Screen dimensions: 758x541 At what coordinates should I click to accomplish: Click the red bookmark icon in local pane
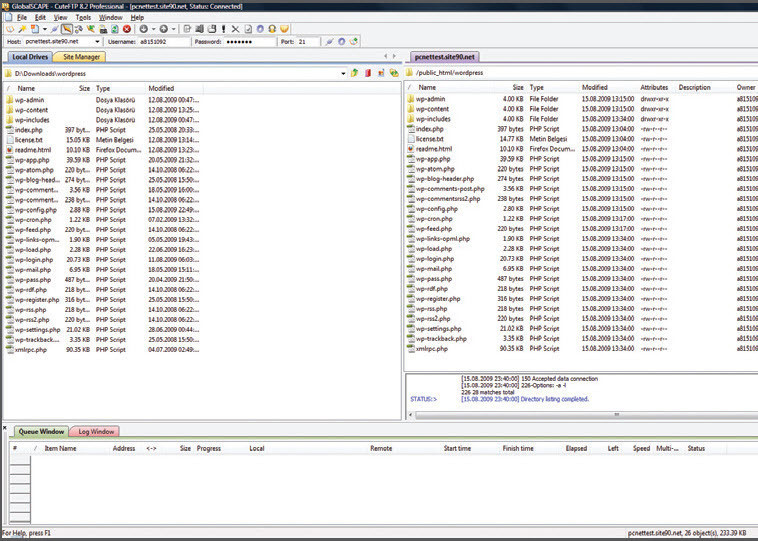pyautogui.click(x=368, y=73)
